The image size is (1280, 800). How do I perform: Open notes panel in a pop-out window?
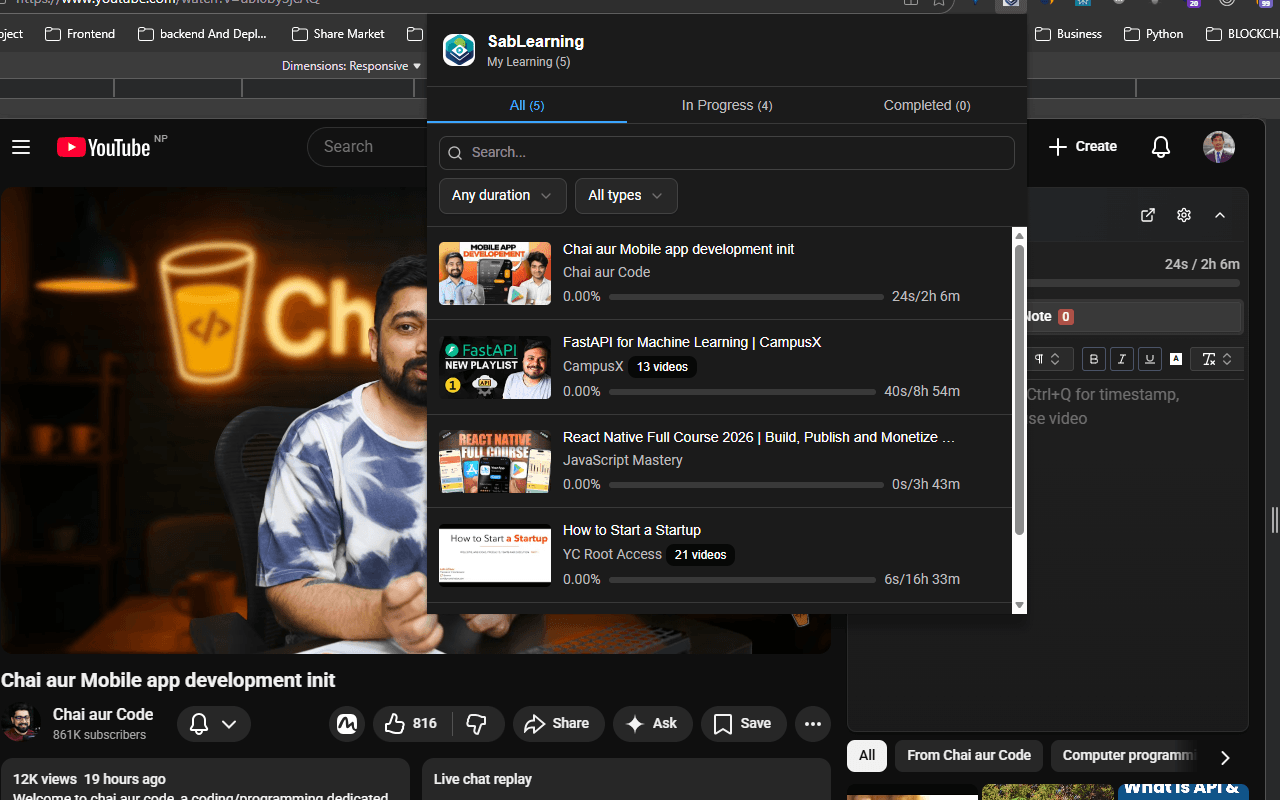point(1147,215)
